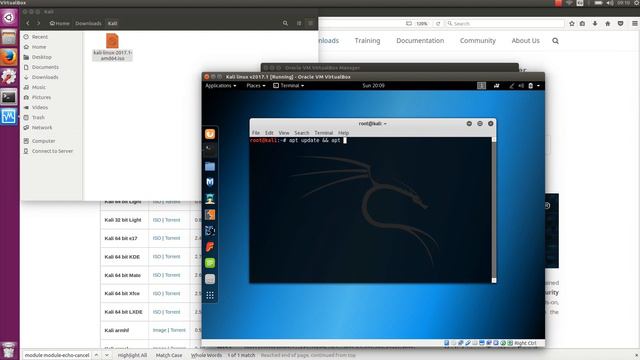This screenshot has height=360, width=640.
Task: Bookmark page with Firefox star icon
Action: (572, 24)
